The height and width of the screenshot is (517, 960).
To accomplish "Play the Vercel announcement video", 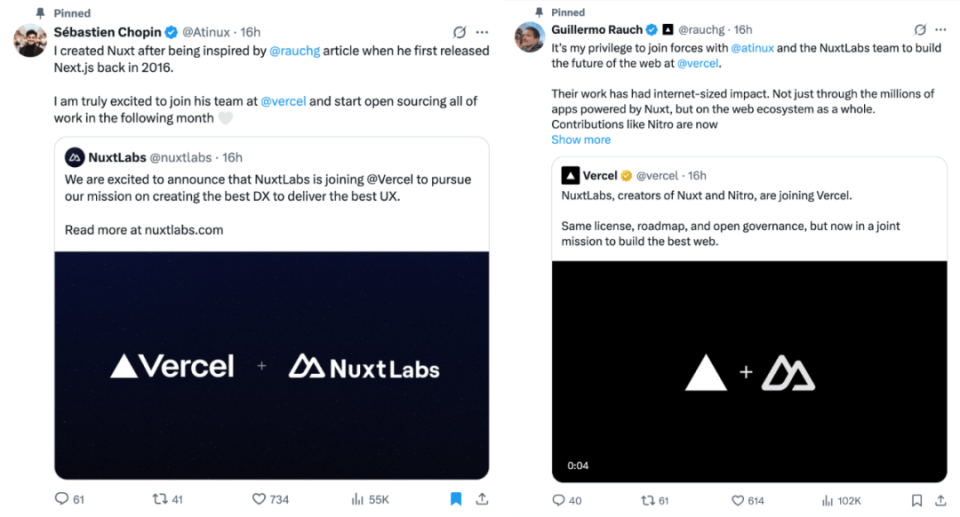I will pos(749,372).
